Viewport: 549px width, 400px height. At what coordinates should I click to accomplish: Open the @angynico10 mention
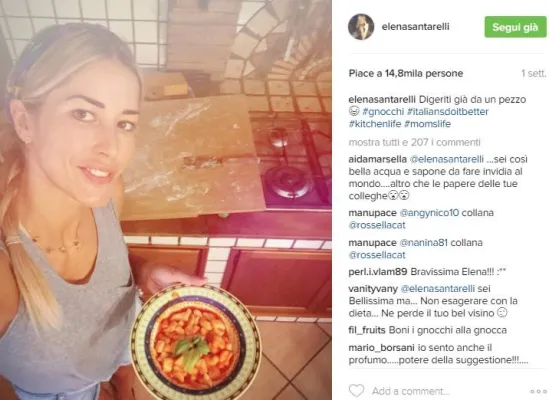coord(429,213)
